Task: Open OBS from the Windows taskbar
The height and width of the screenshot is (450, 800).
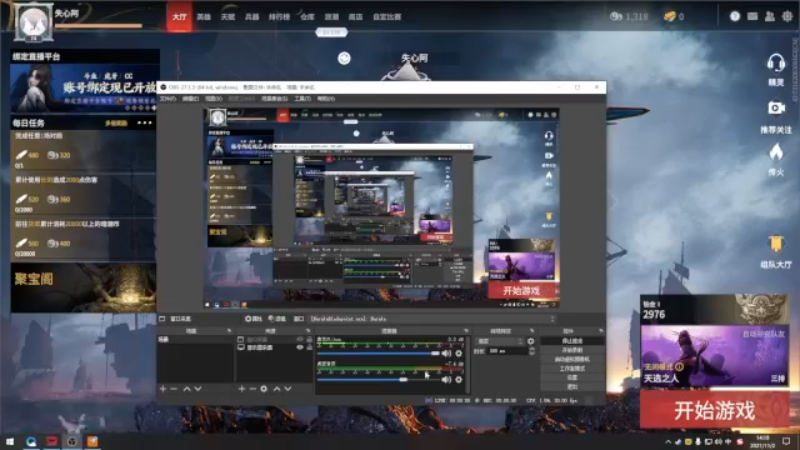Action: coord(72,441)
